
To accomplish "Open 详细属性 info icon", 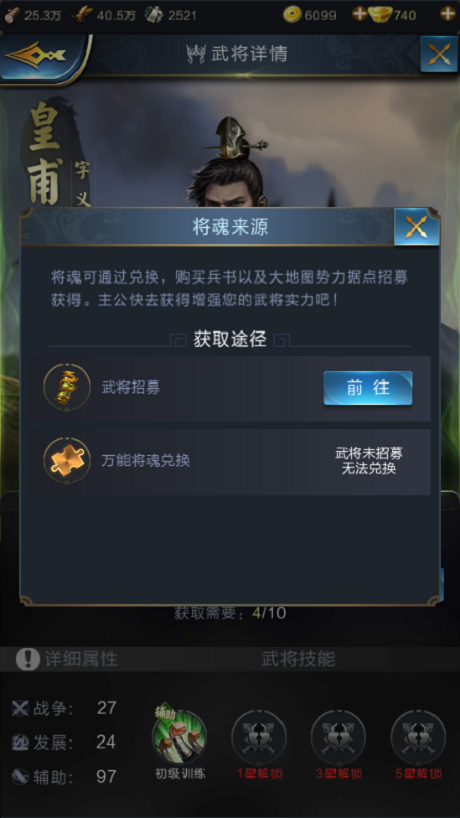I will tap(28, 659).
